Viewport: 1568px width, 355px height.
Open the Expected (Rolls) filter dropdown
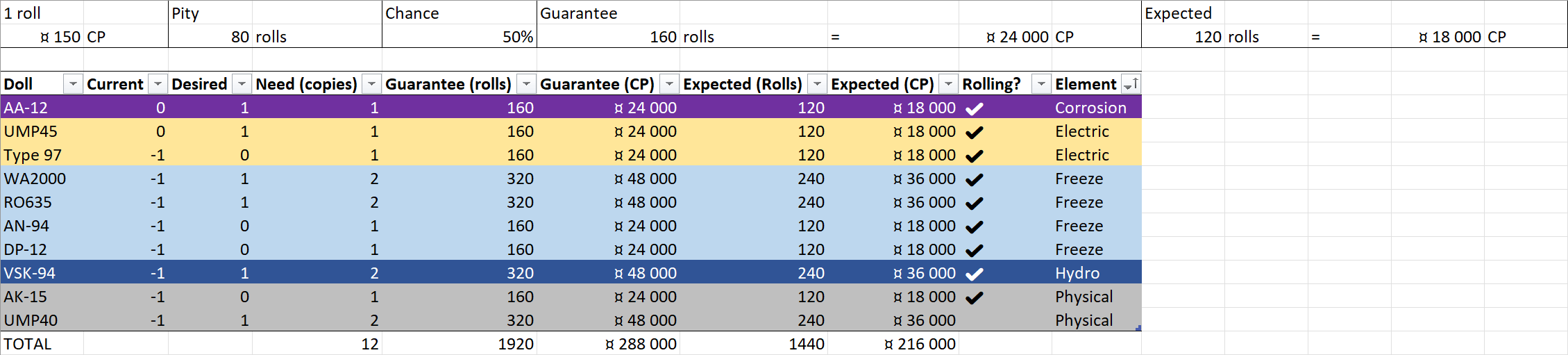[x=818, y=84]
